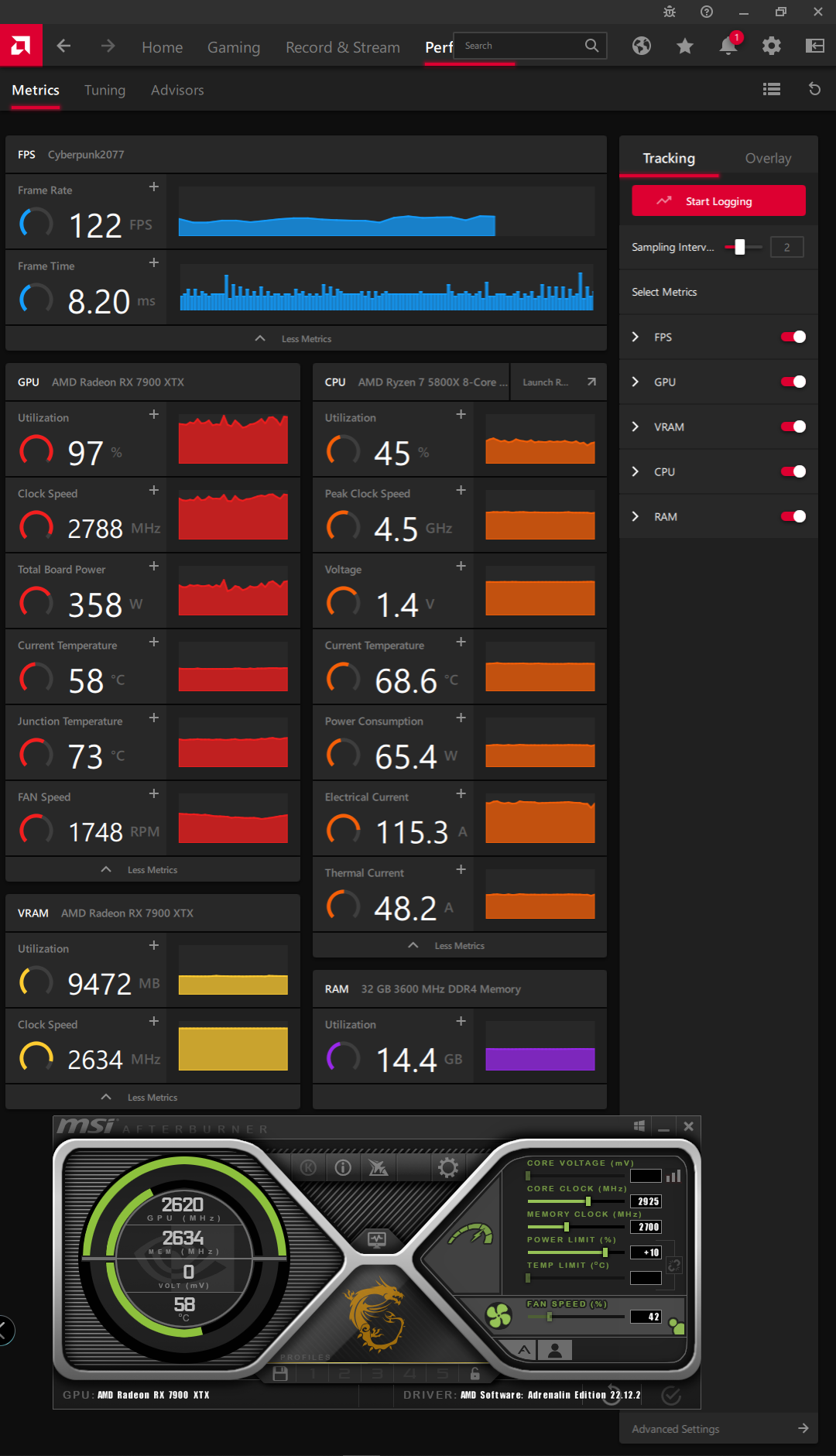The height and width of the screenshot is (1456, 836).
Task: Toggle GPU metric tracking switch
Action: [793, 382]
